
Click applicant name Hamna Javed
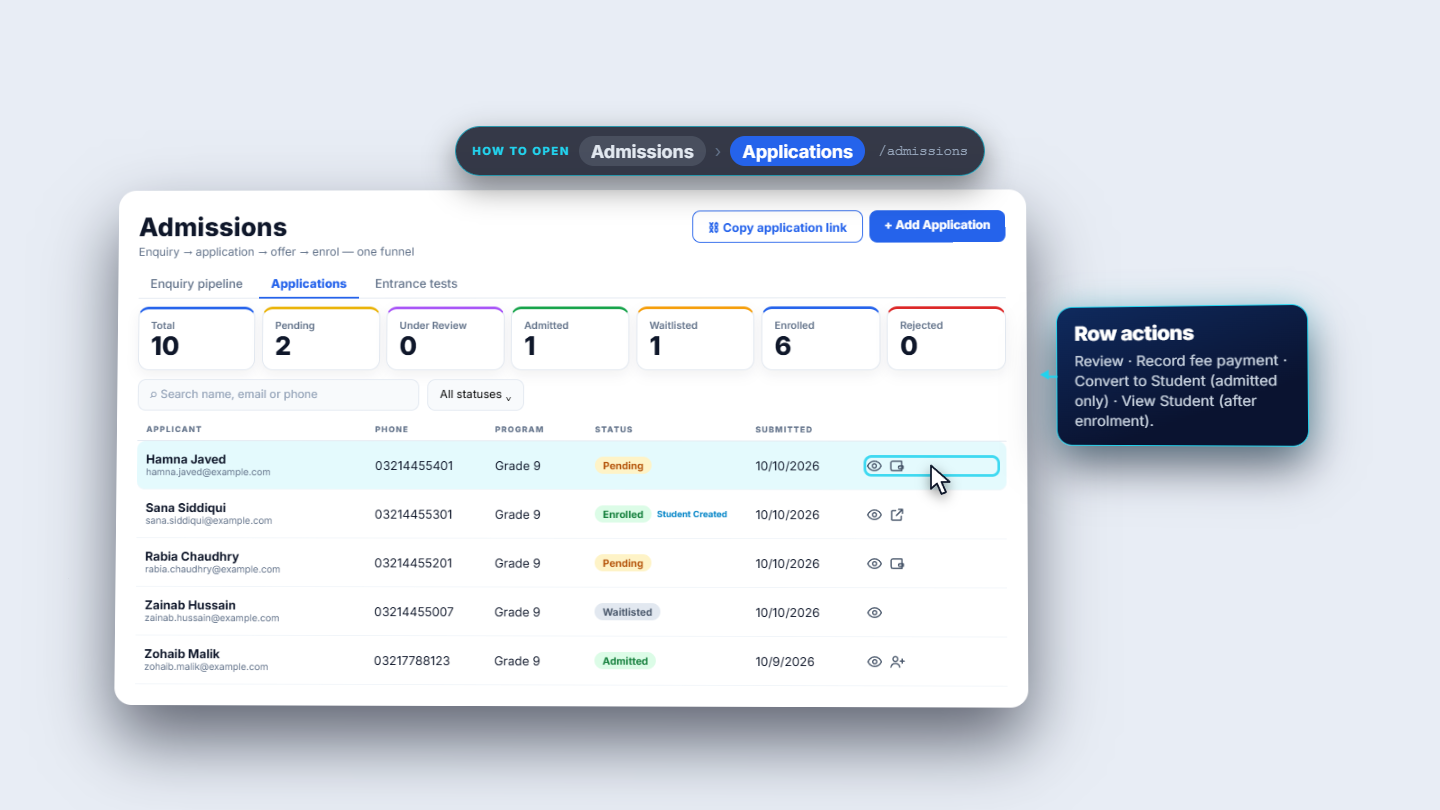click(186, 460)
